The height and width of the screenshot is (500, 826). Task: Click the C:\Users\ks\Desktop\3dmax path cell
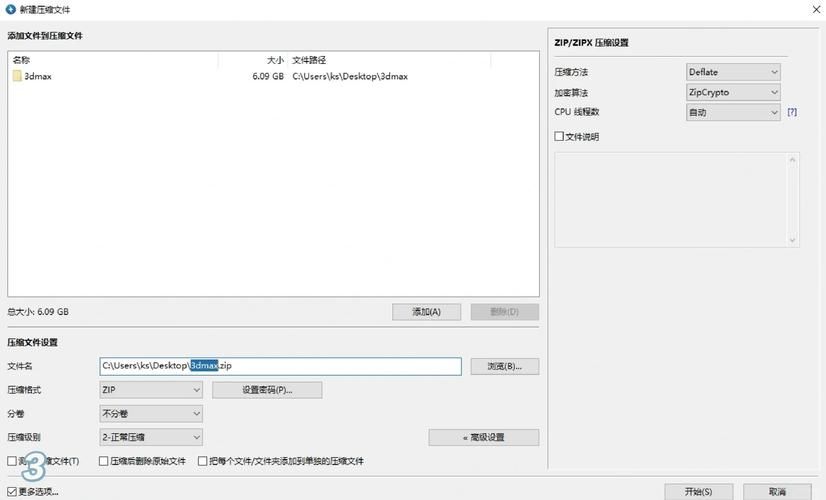tap(350, 76)
